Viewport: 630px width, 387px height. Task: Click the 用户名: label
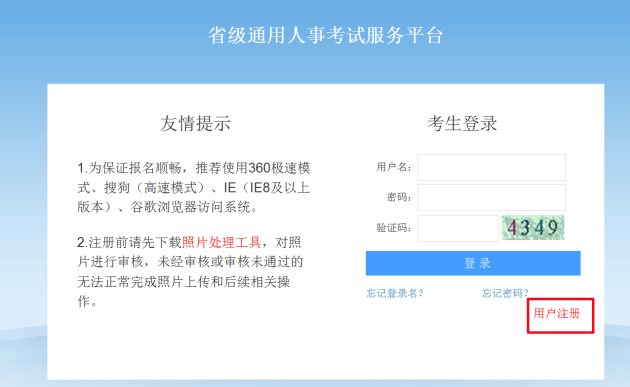pos(394,167)
